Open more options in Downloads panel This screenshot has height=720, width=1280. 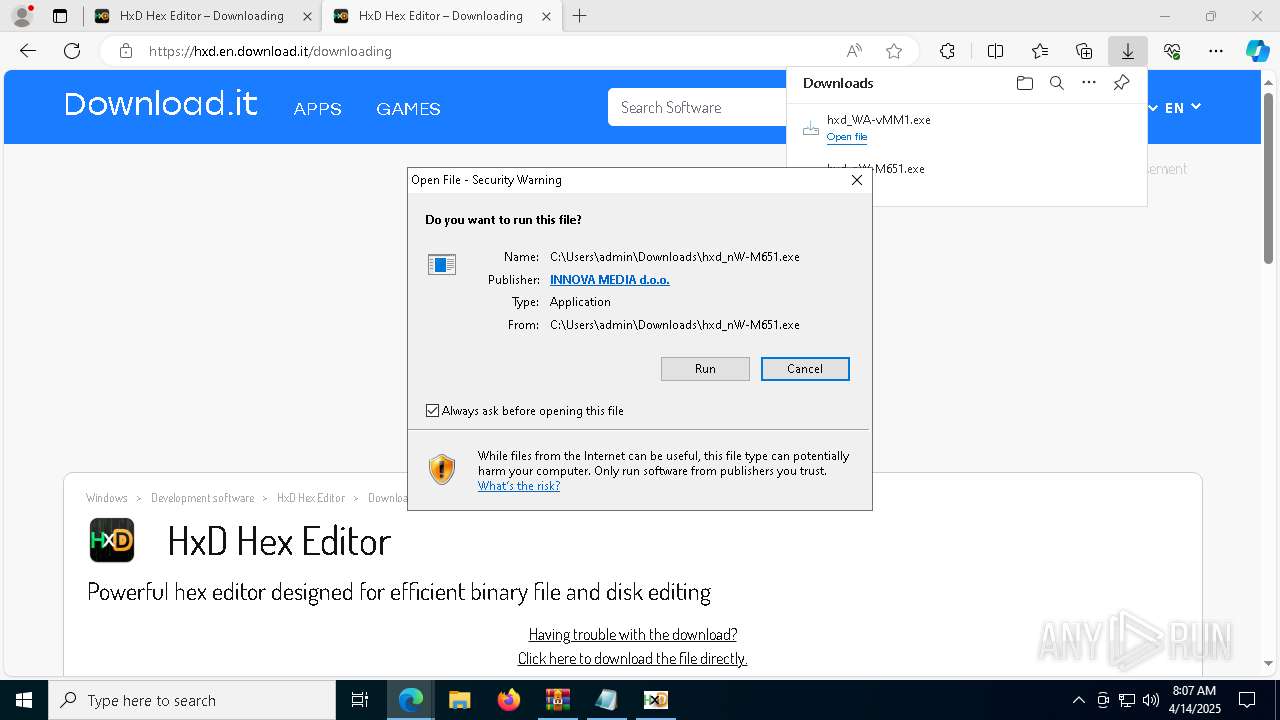pos(1089,83)
